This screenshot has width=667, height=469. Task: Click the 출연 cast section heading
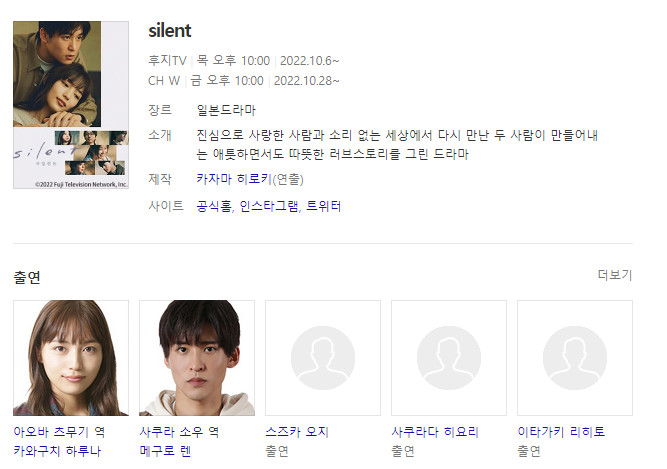(x=27, y=277)
